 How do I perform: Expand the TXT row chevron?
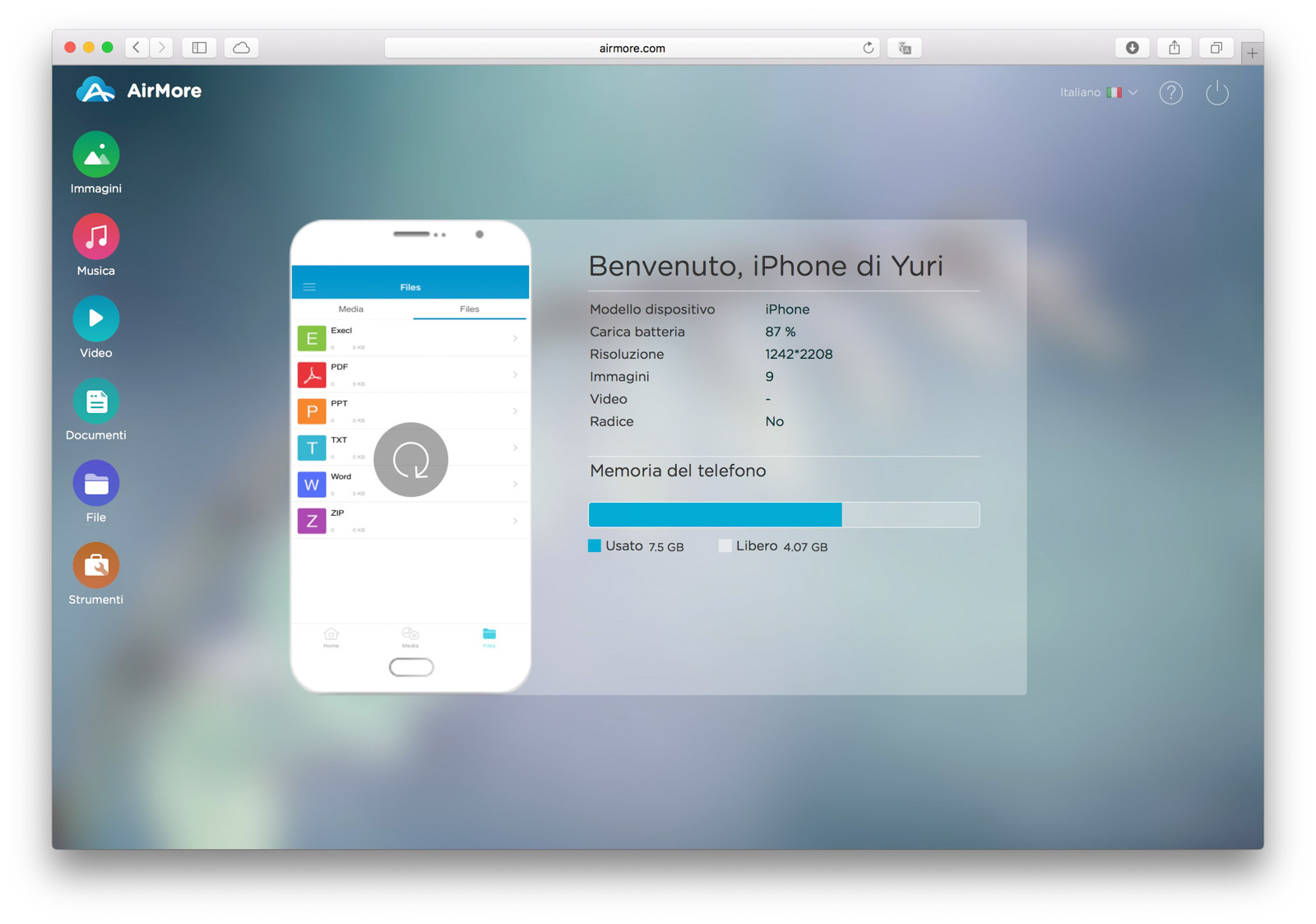pos(516,448)
